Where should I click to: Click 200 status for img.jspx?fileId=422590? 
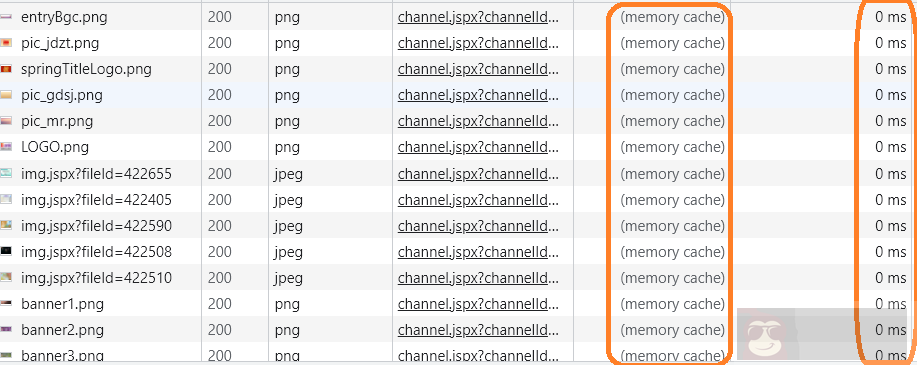coord(220,226)
